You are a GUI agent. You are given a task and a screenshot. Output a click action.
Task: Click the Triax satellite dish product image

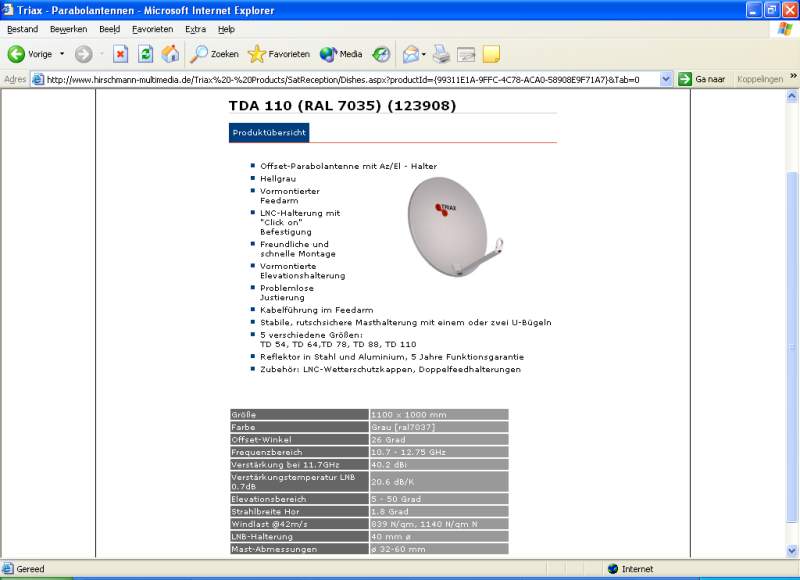(455, 227)
